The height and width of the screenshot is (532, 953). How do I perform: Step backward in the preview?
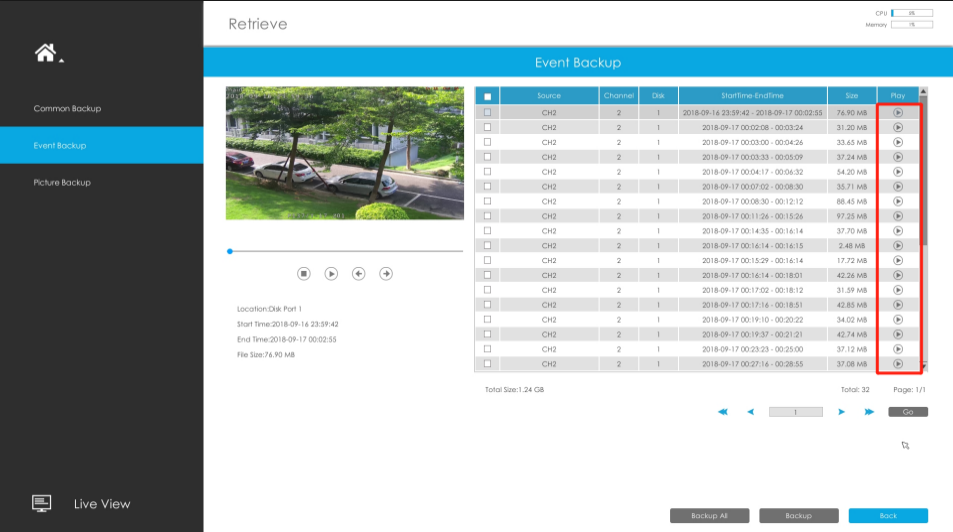[359, 274]
